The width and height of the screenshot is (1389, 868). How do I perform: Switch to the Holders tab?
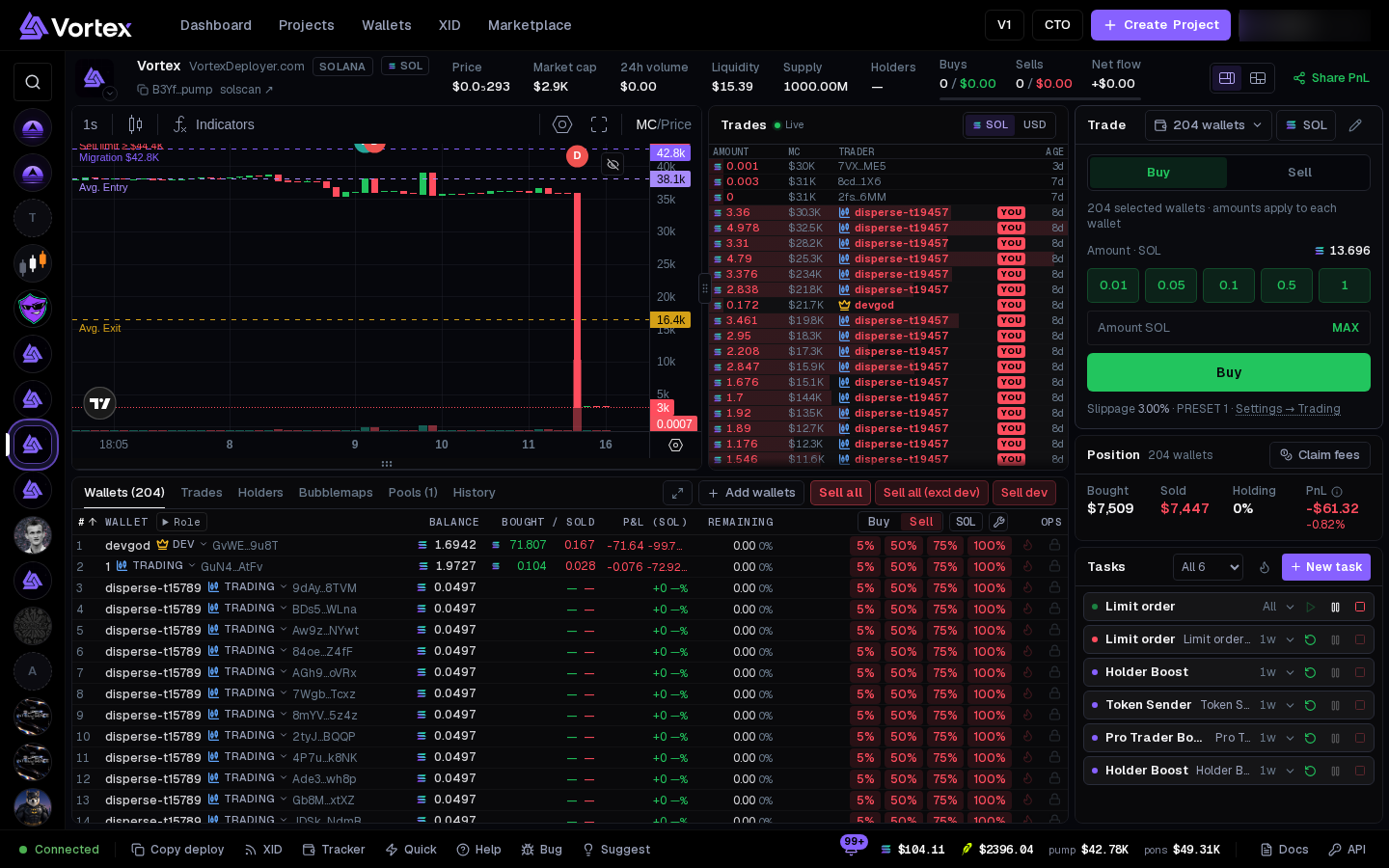click(x=260, y=493)
